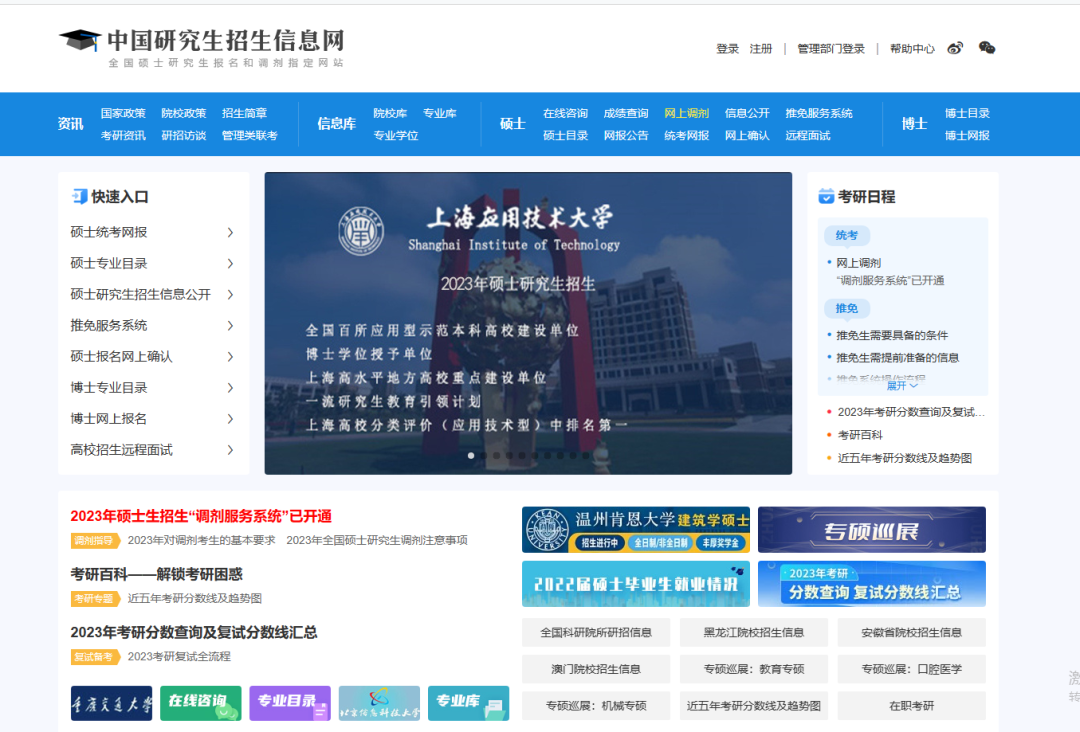Viewport: 1080px width, 732px height.
Task: Click the 考研专题 orange tag
Action: (95, 598)
